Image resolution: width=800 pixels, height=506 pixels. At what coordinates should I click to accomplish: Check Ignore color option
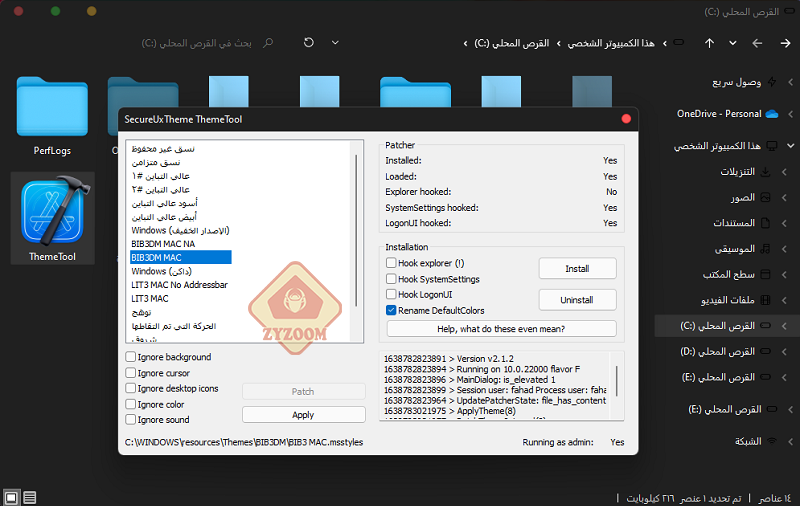(x=131, y=404)
